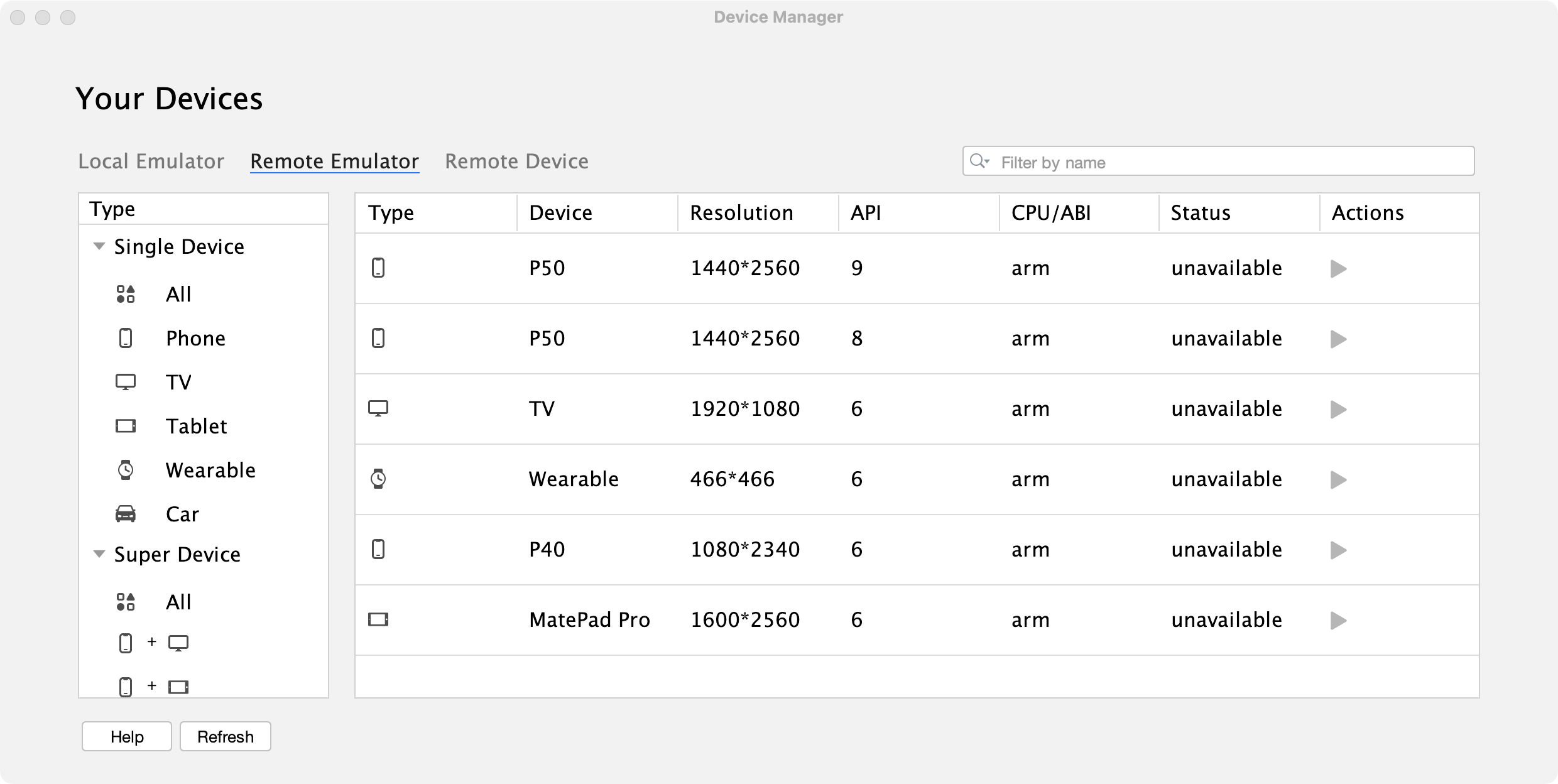The image size is (1558, 784).
Task: Click phone icon in P50 API 9 row
Action: (x=378, y=268)
